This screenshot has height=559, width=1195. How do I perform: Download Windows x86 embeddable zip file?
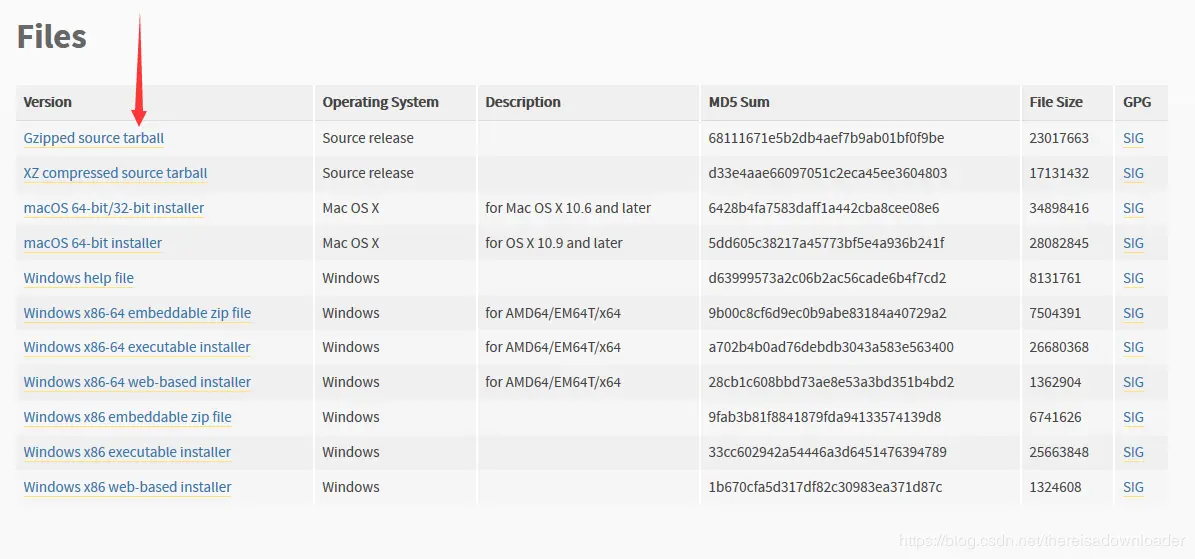point(127,417)
